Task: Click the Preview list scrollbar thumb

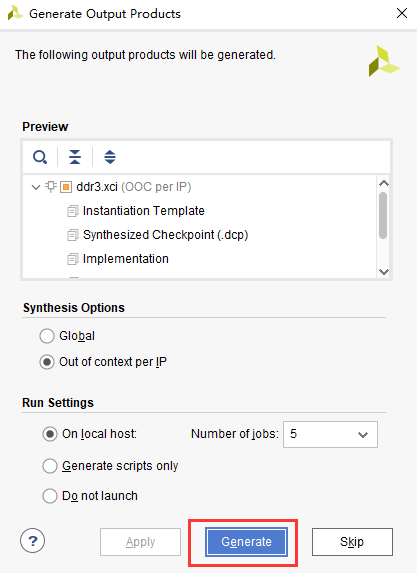Action: 383,215
